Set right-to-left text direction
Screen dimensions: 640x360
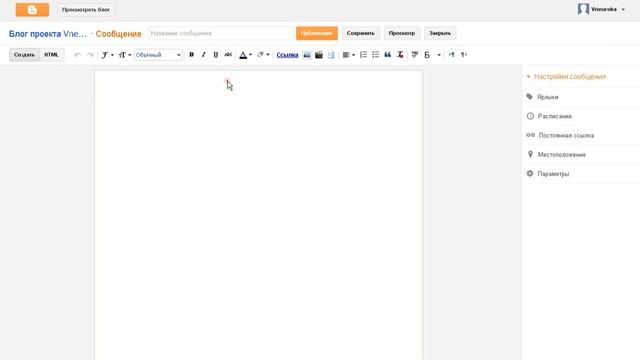(464, 55)
